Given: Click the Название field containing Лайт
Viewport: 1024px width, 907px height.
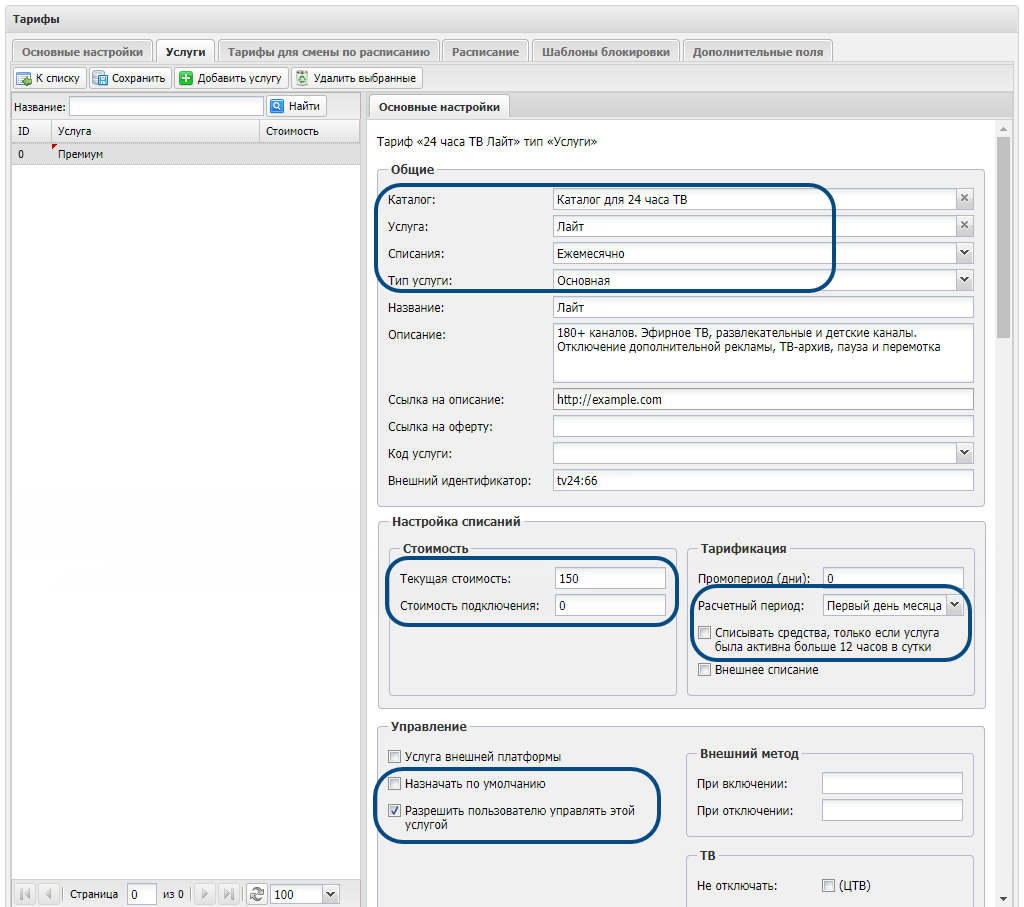Looking at the screenshot, I should (x=763, y=308).
